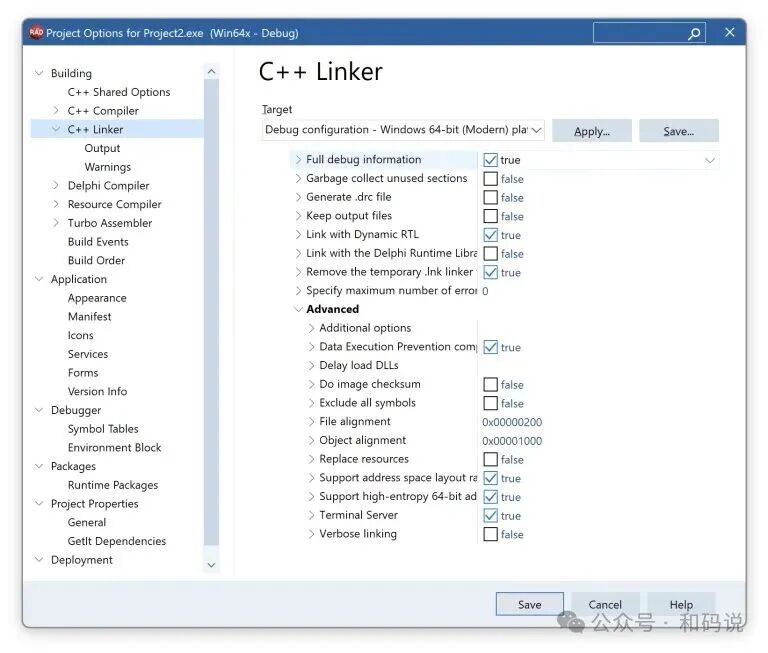Image resolution: width=768 pixels, height=653 pixels.
Task: Open the Manifest page
Action: 90,316
